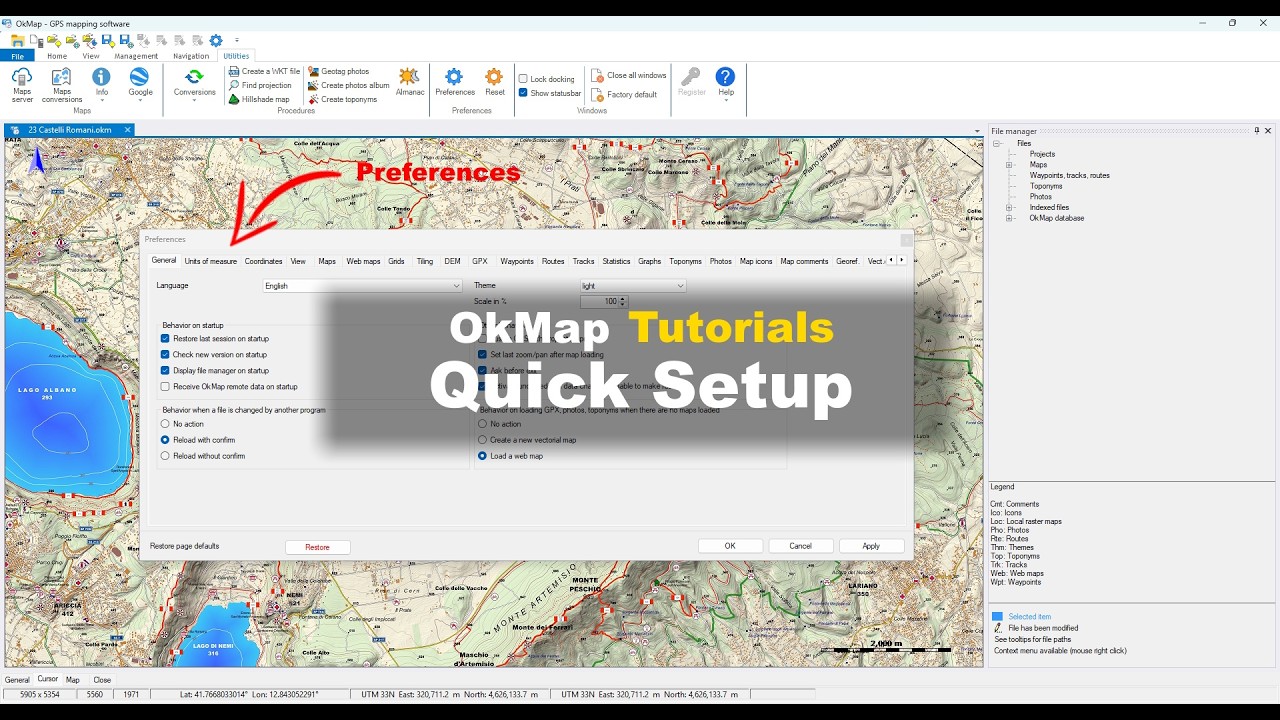Image resolution: width=1280 pixels, height=720 pixels.
Task: Toggle Display file manager on startup
Action: (165, 371)
